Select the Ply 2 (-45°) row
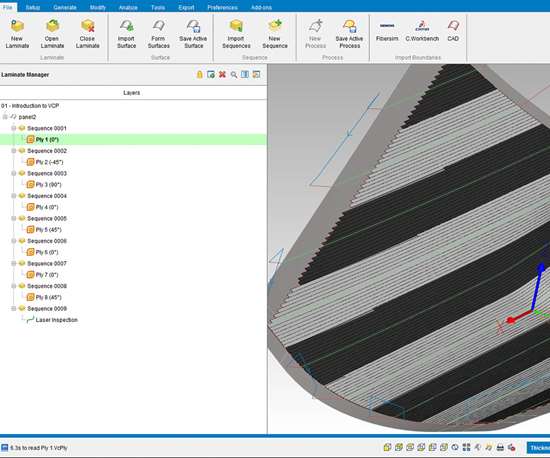The image size is (550, 458). 133,162
